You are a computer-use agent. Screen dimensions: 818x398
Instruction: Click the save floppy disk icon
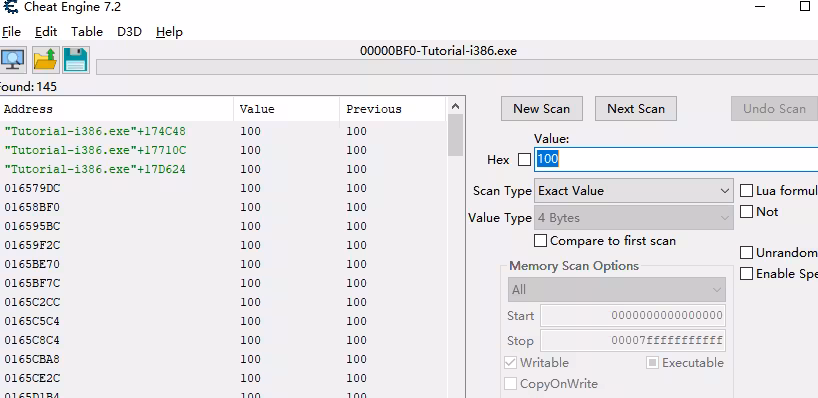(76, 59)
